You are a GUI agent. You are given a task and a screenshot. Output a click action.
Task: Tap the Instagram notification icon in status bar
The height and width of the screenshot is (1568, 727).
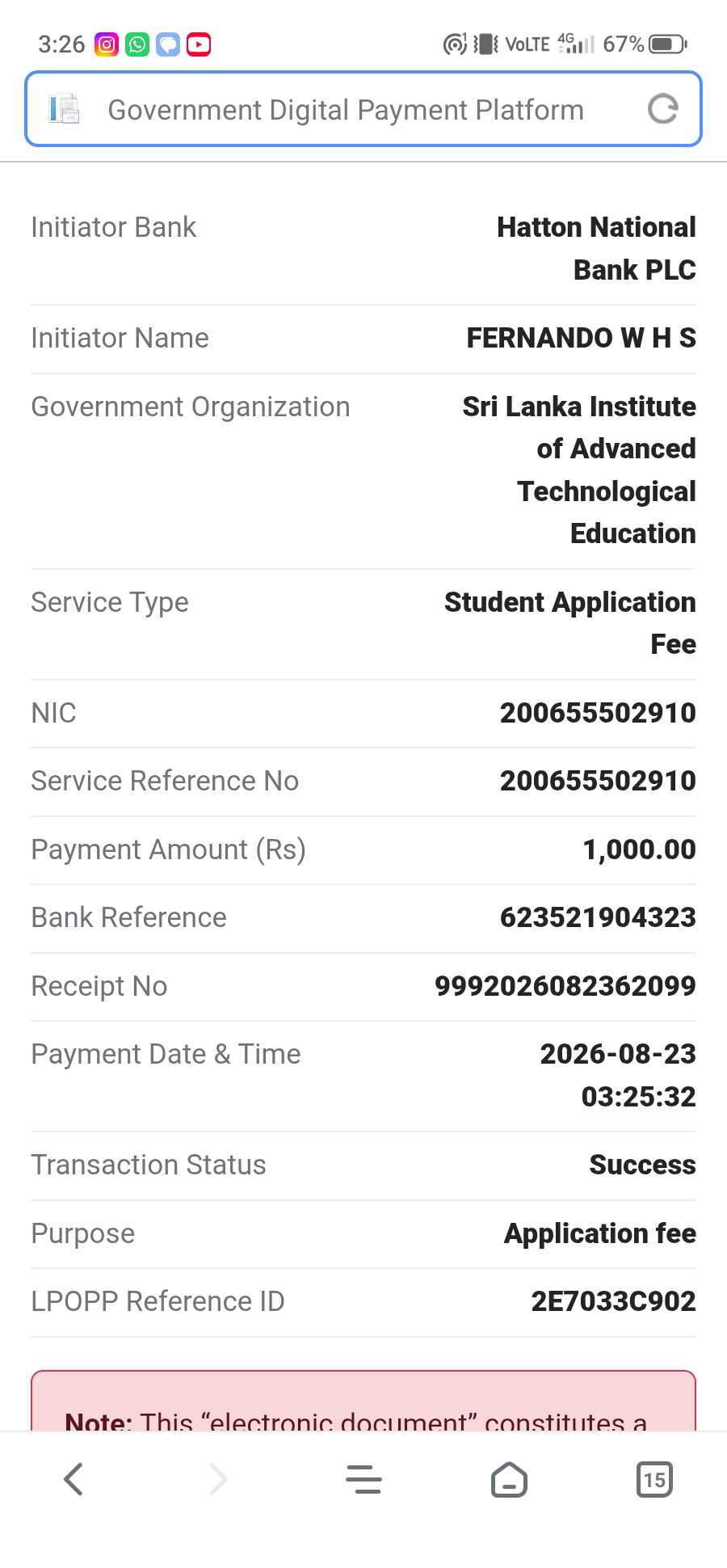107,44
